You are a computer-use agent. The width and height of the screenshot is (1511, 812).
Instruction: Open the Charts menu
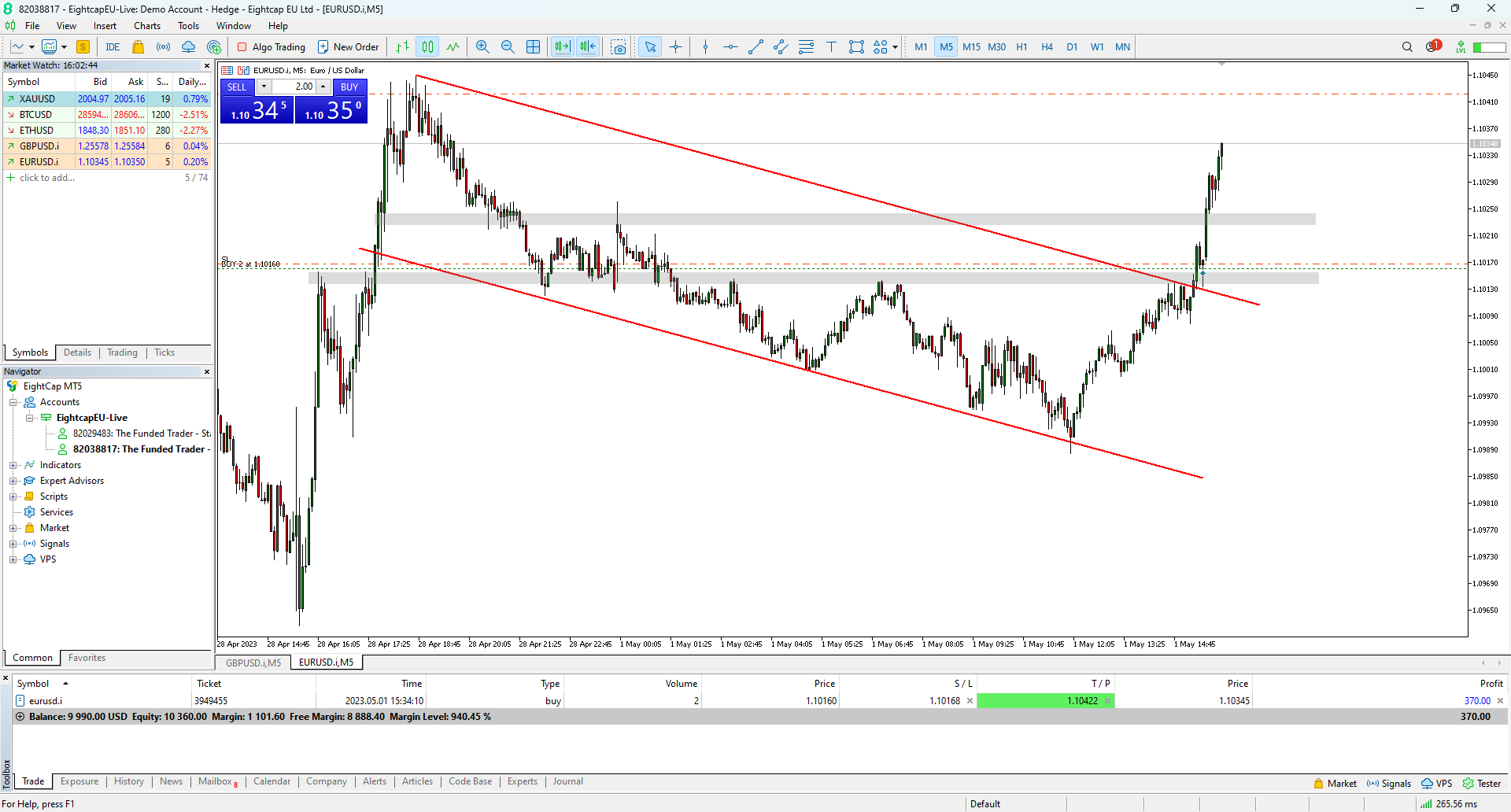(147, 26)
